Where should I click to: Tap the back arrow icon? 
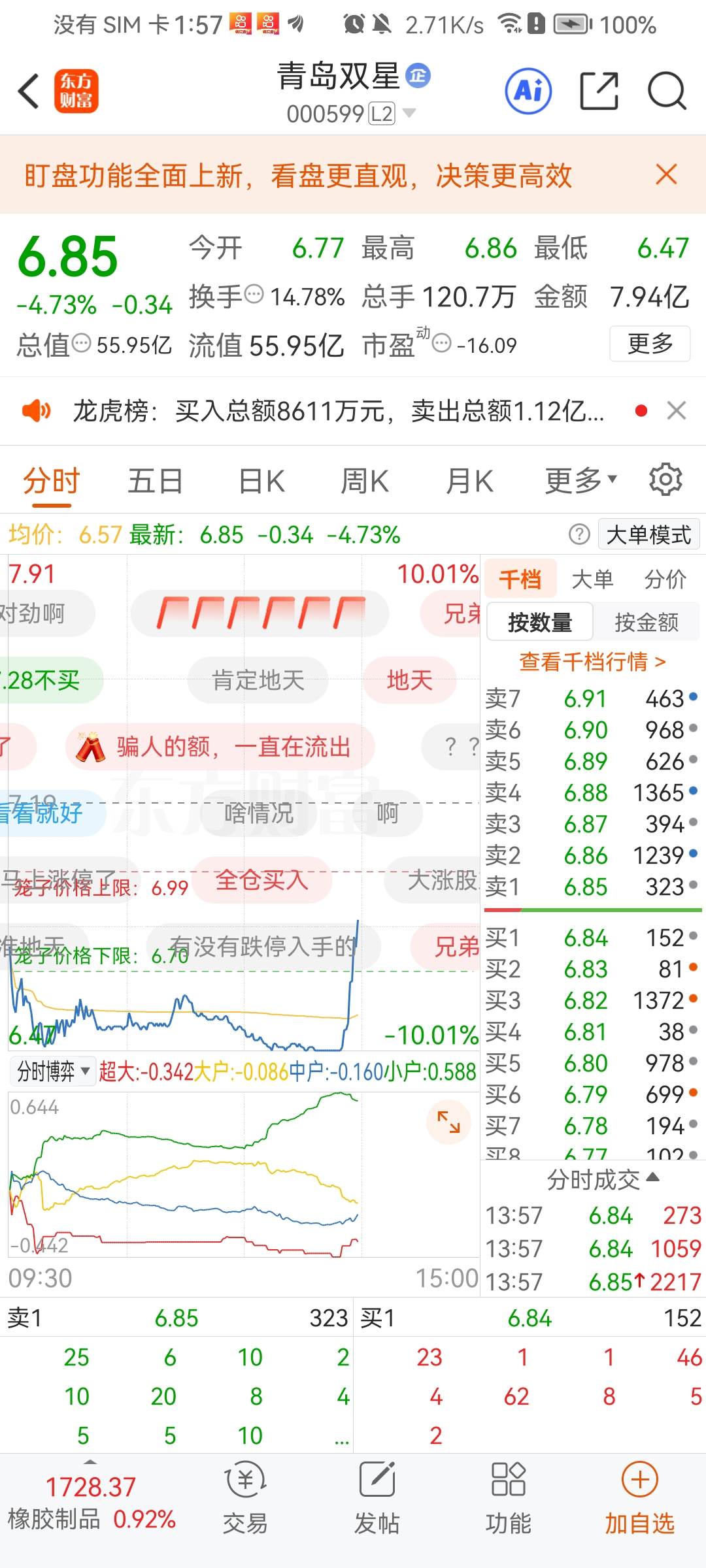[29, 91]
